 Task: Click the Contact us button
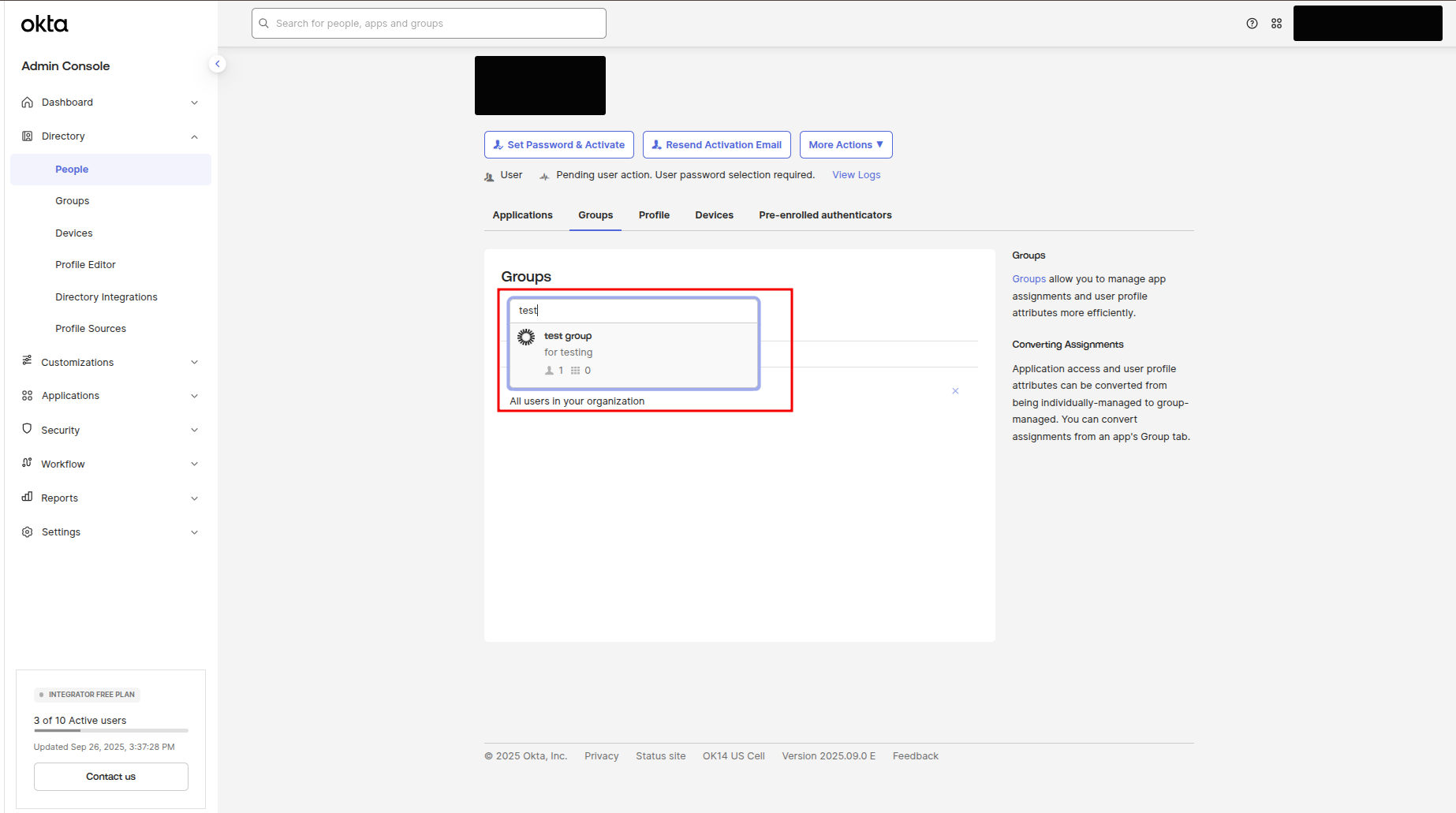(110, 777)
